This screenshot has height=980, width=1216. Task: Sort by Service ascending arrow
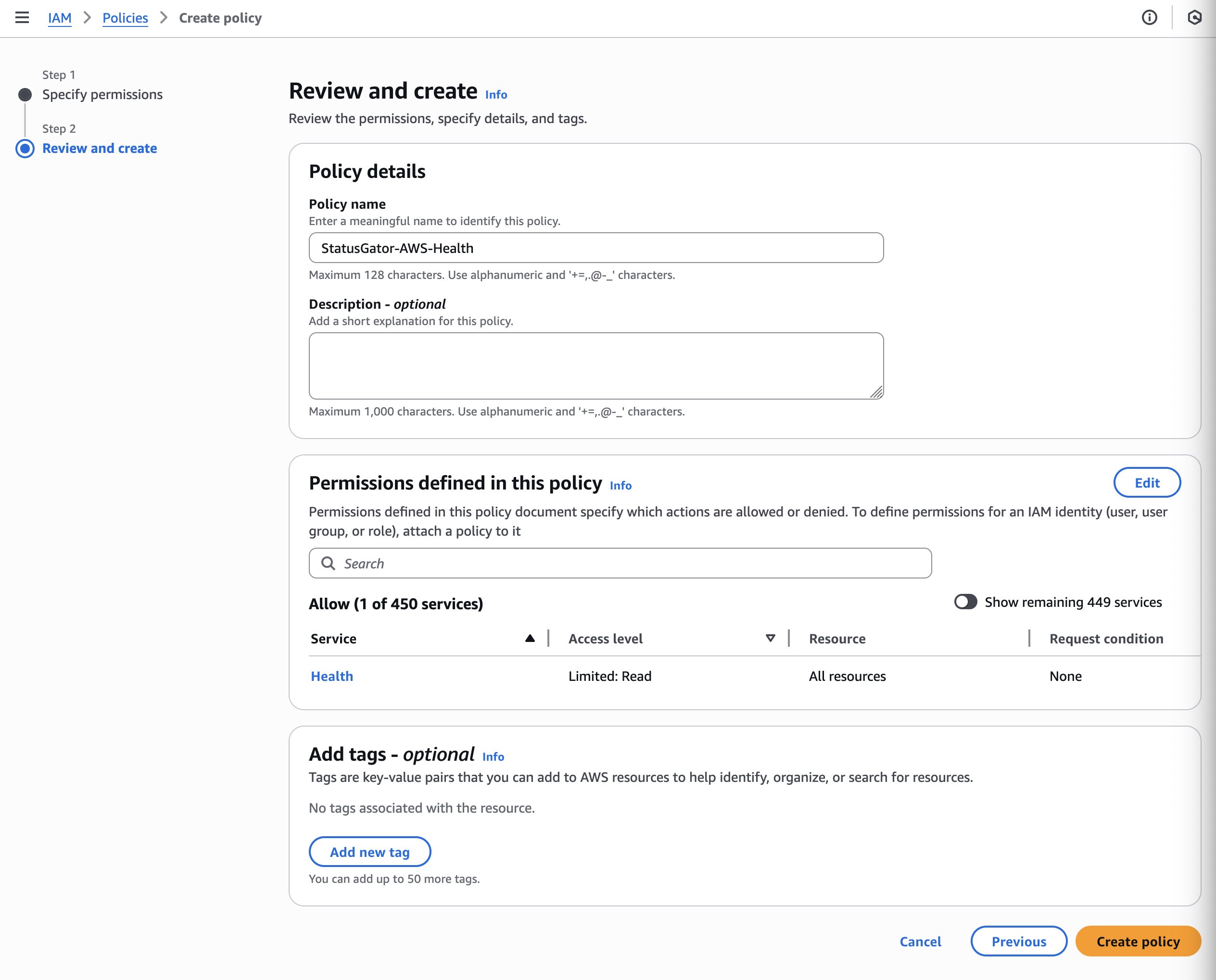530,639
